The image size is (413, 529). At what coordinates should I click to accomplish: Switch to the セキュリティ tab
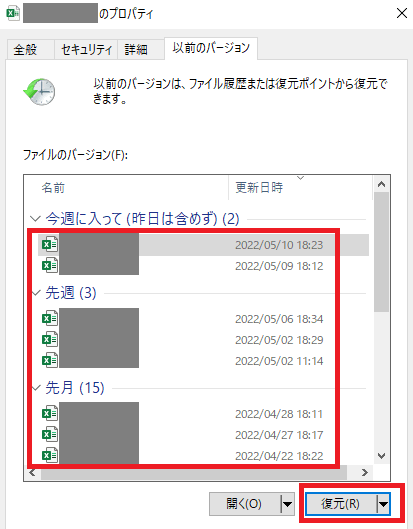[x=86, y=50]
